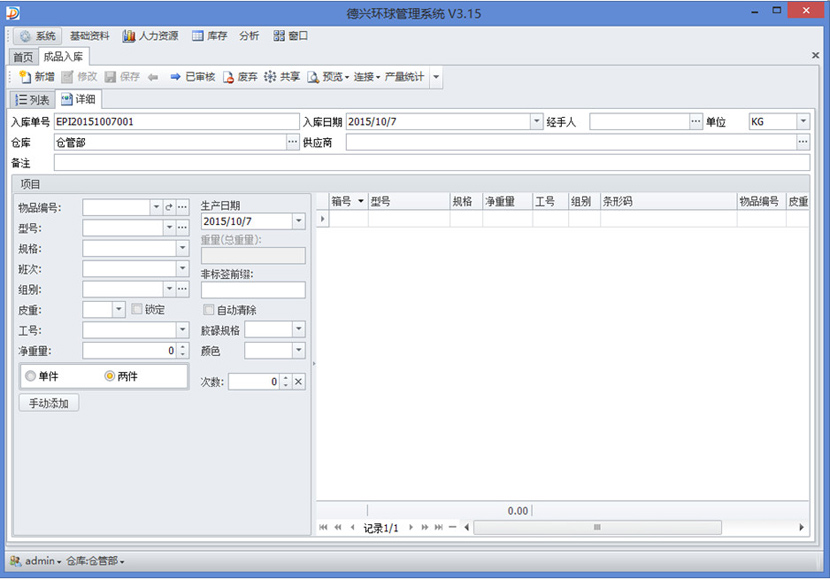Screen dimensions: 830x580
Task: Open the 预览 (Preview) toolbar item
Action: (x=328, y=77)
